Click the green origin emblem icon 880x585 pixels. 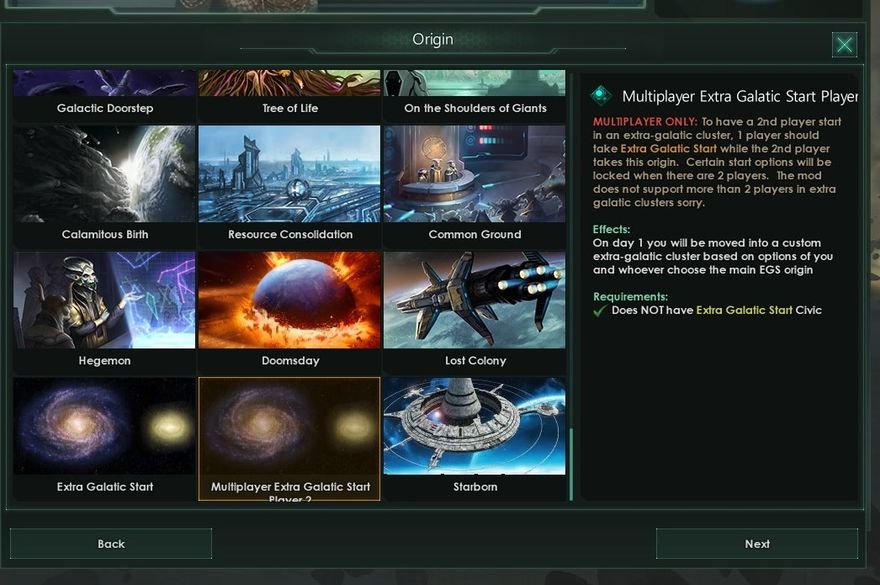click(x=602, y=95)
